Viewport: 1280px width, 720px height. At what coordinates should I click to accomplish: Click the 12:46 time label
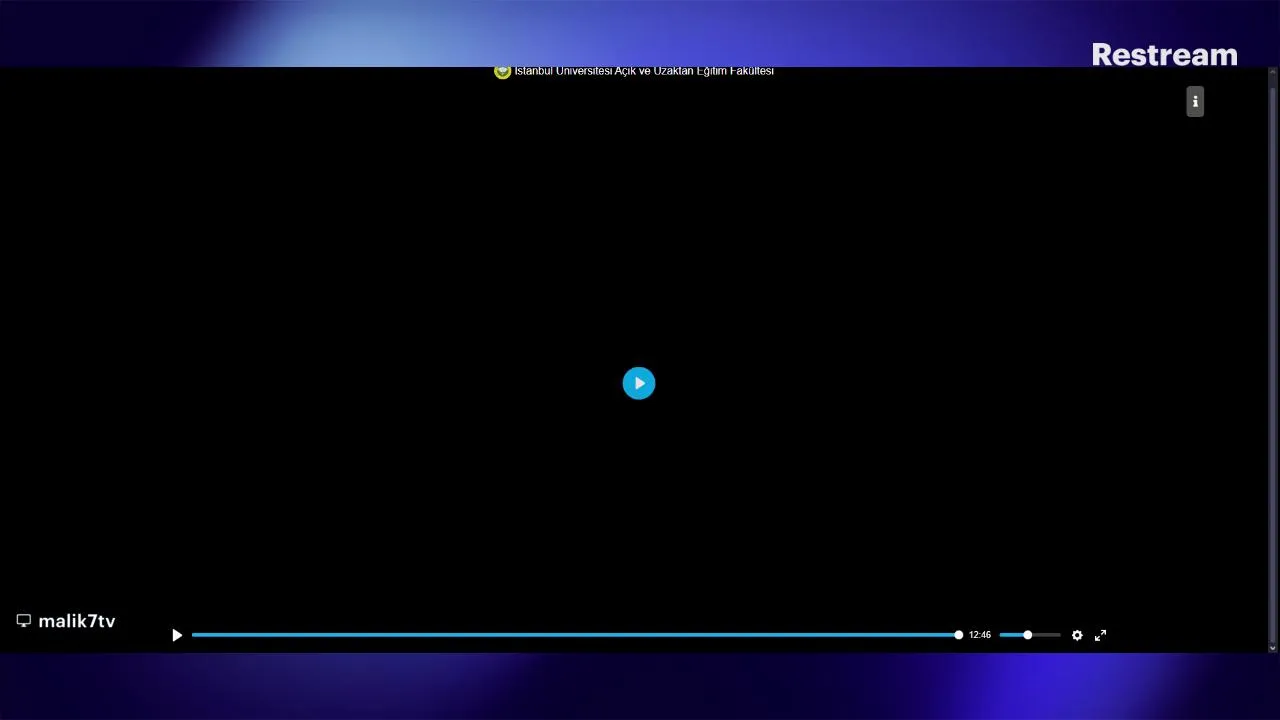[980, 635]
